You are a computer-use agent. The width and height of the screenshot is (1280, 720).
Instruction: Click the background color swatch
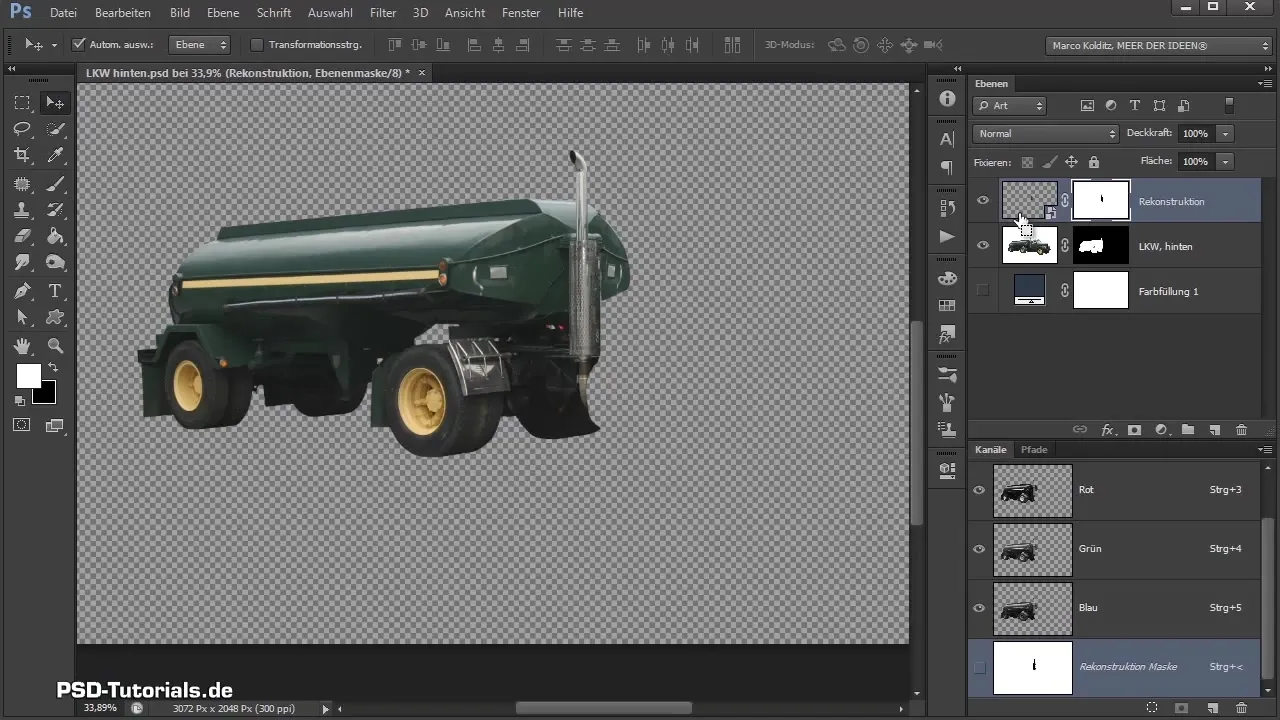(x=46, y=394)
